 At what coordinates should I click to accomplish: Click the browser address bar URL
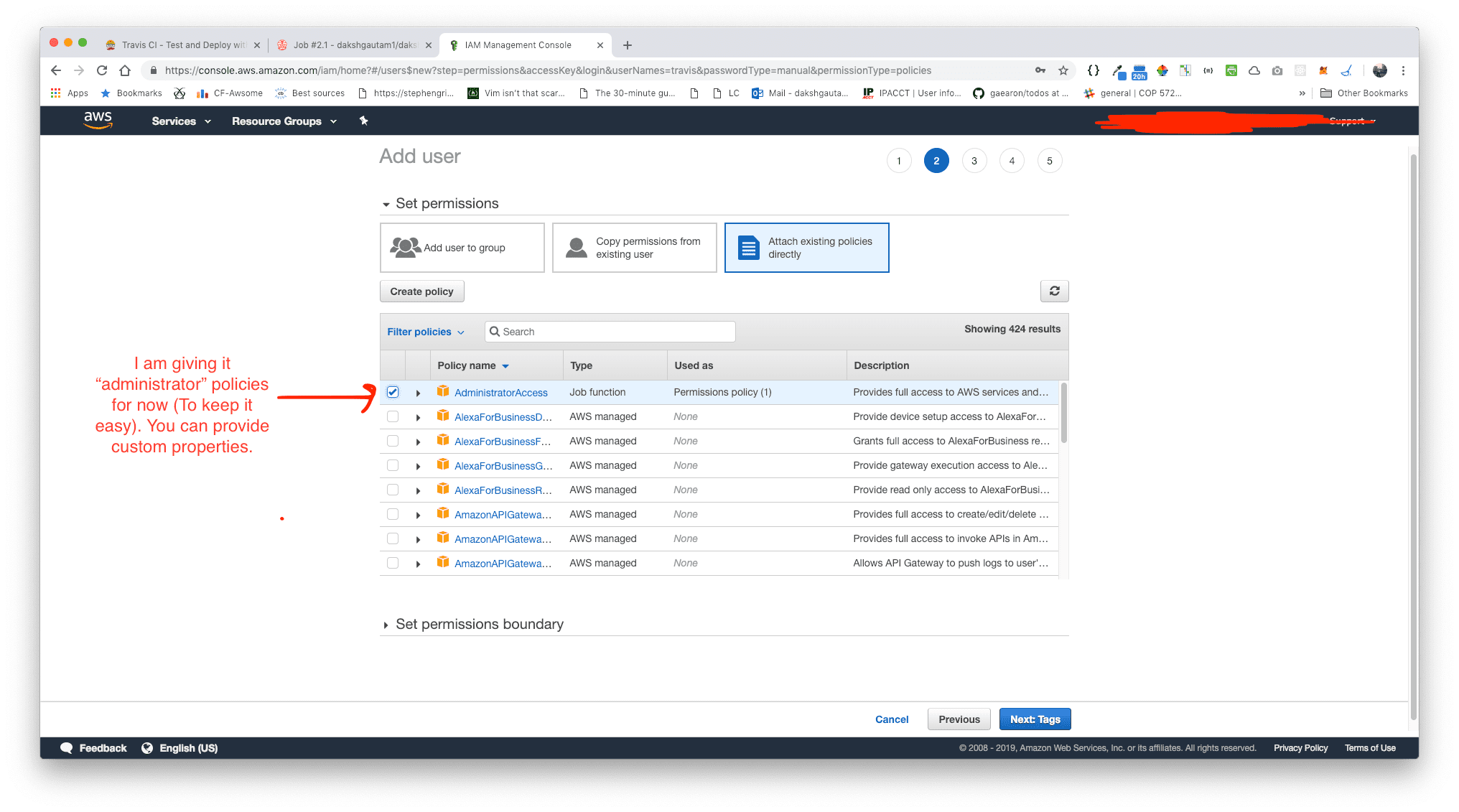(x=548, y=70)
